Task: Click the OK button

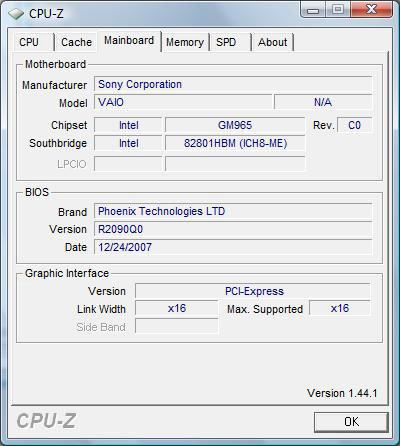Action: [351, 422]
